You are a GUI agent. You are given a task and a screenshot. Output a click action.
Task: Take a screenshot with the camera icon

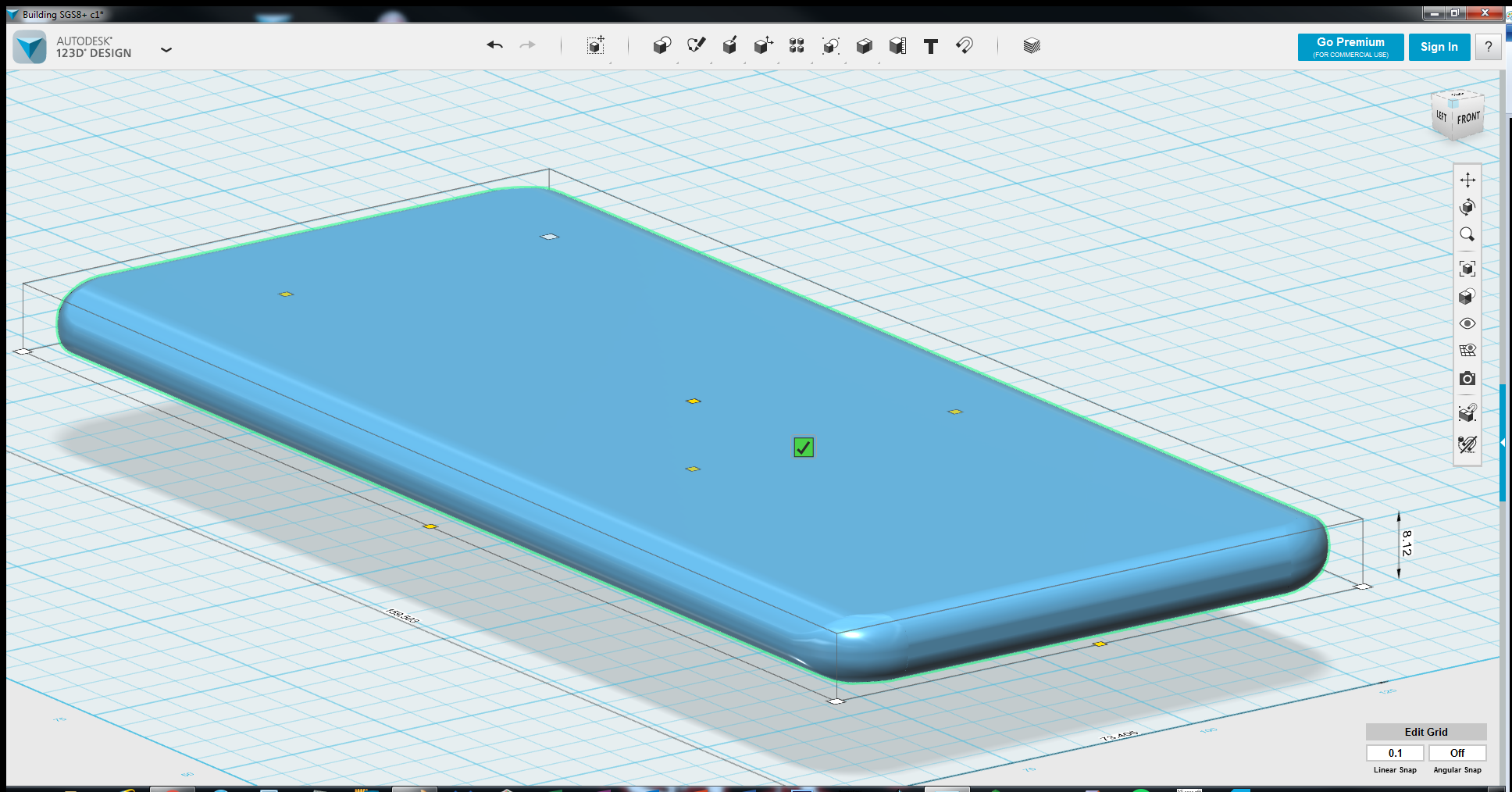click(1467, 379)
